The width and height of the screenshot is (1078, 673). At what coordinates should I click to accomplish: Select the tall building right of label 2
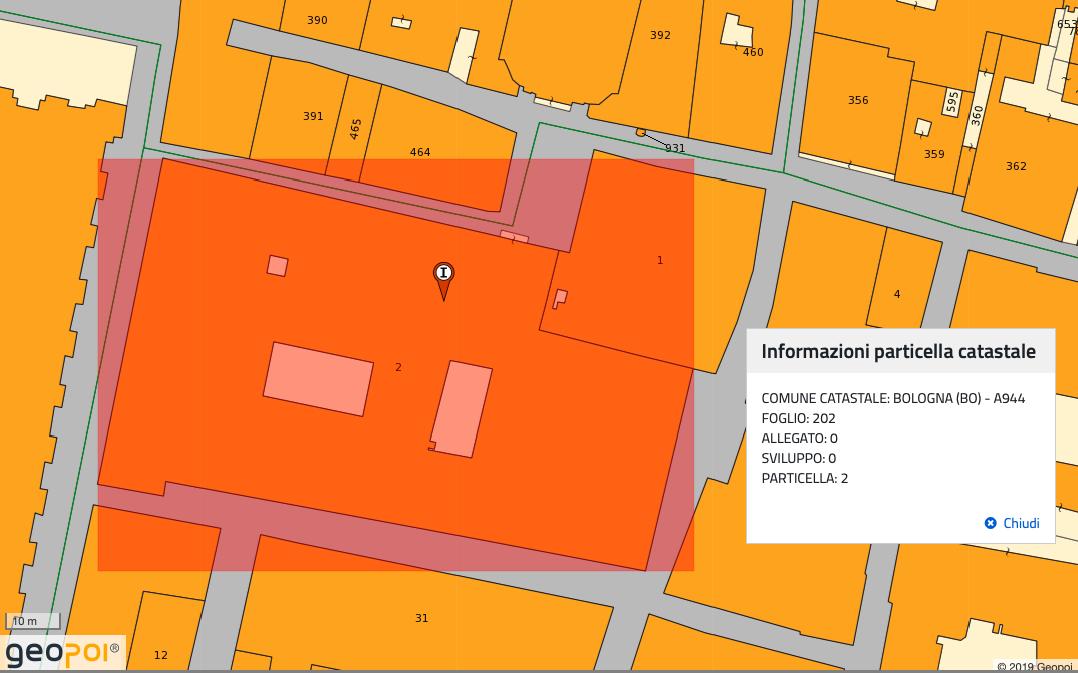coord(462,409)
